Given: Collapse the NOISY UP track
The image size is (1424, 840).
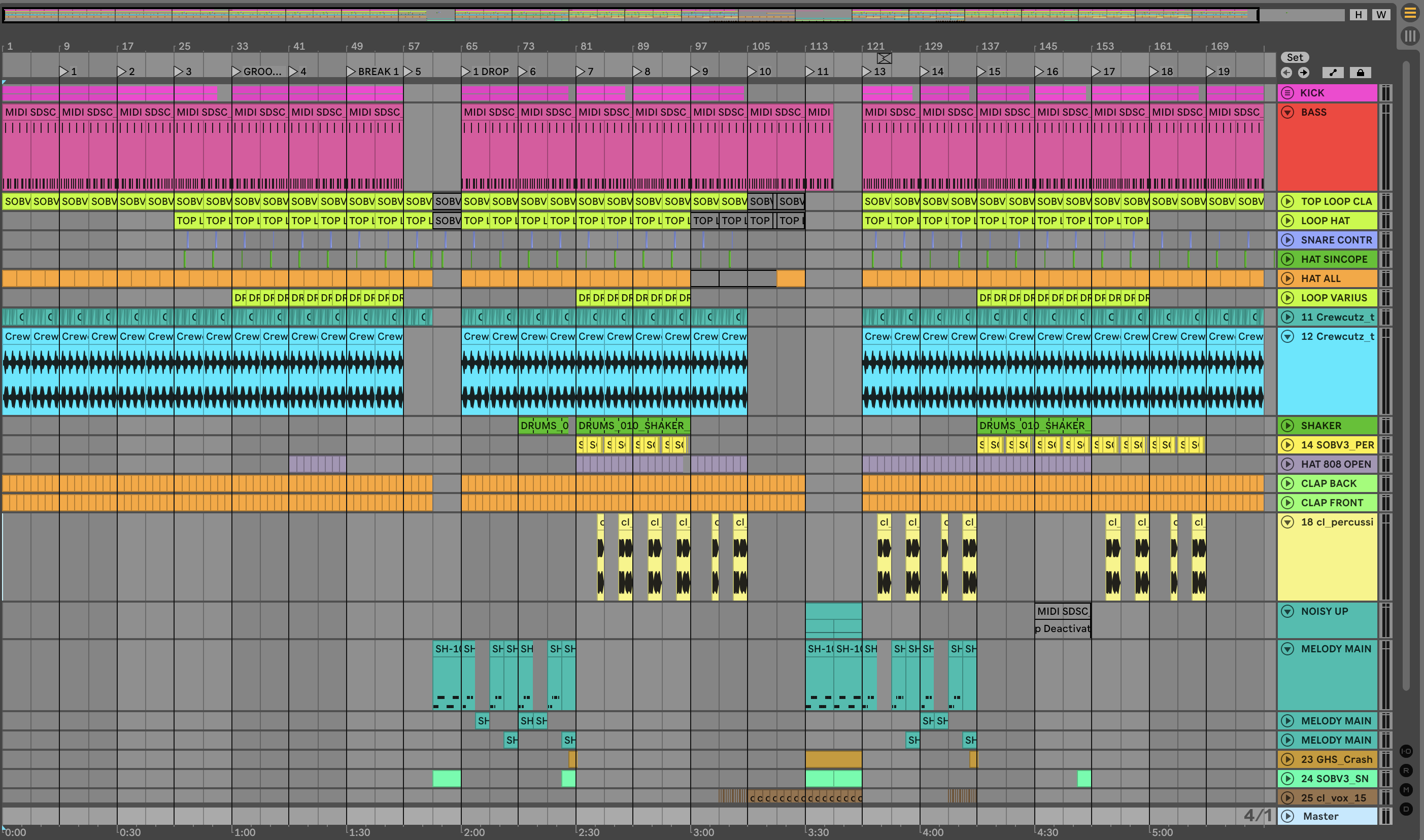Looking at the screenshot, I should 1287,611.
